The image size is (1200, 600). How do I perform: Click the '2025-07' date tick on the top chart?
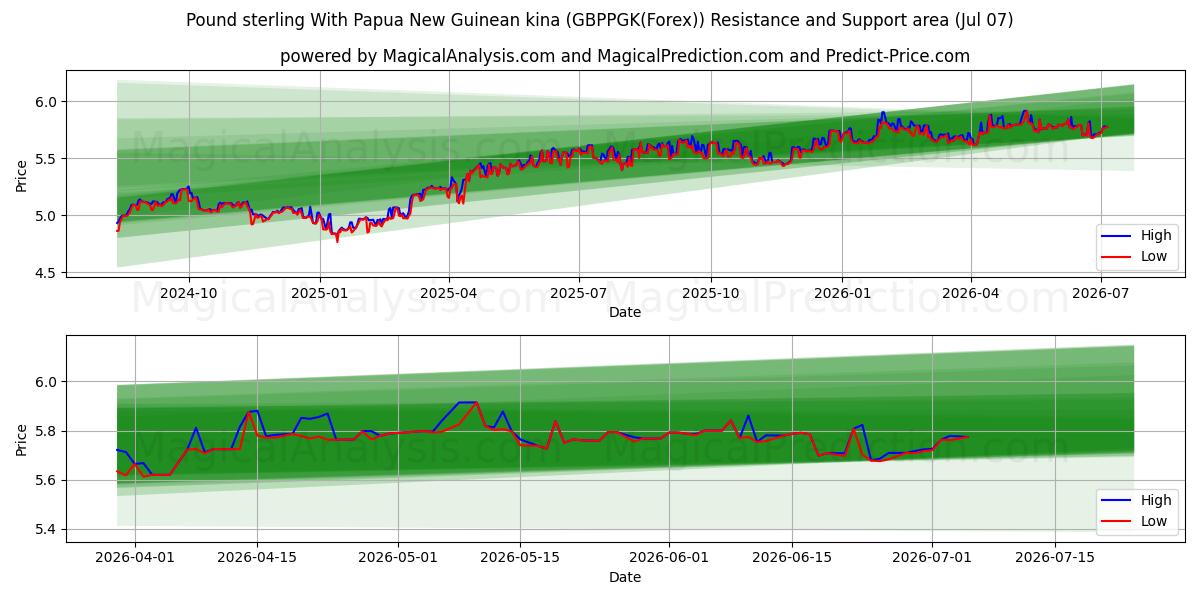(579, 294)
